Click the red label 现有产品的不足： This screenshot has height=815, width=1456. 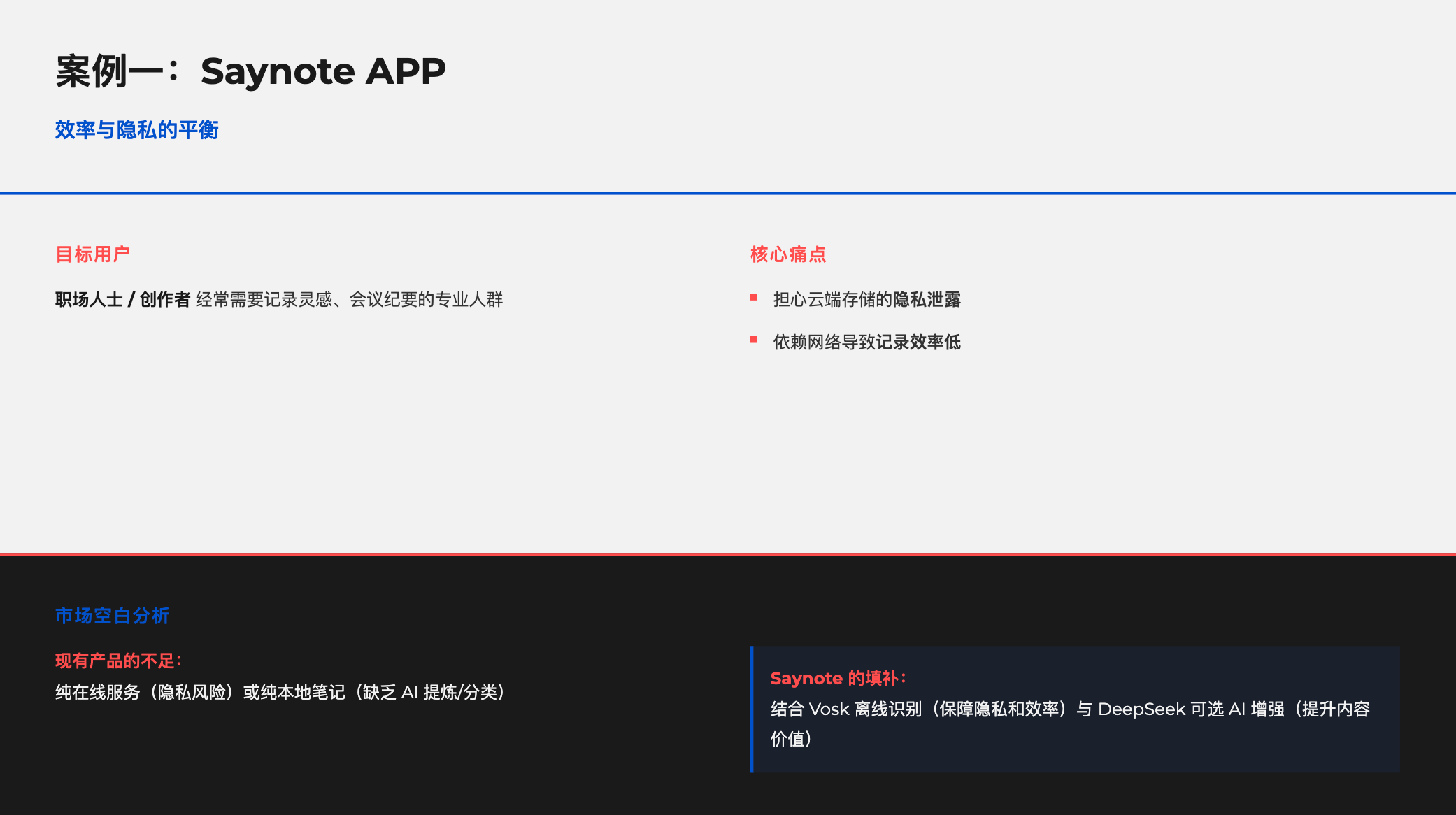pyautogui.click(x=118, y=661)
